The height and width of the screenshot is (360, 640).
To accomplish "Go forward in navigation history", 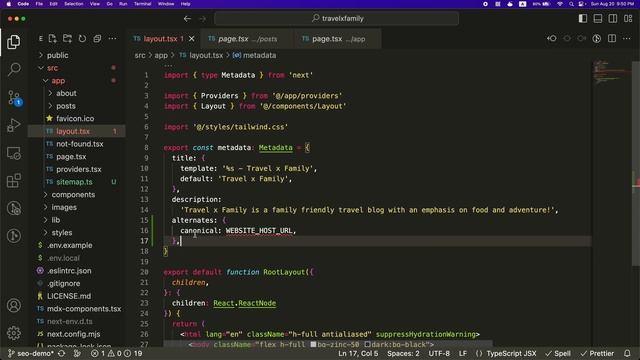I will click(202, 19).
